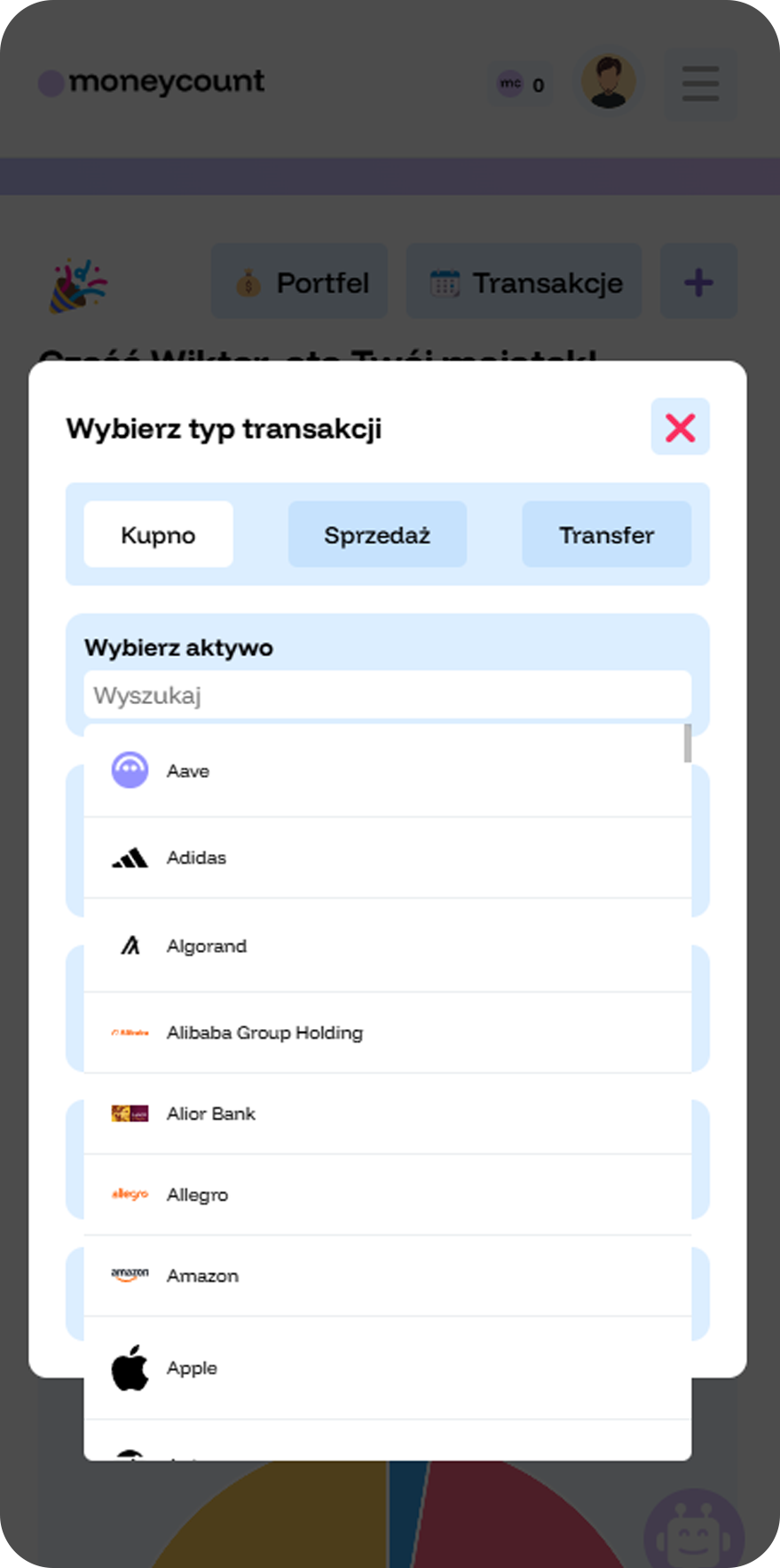Screen dimensions: 780x1568
Task: Click the user avatar profile picture
Action: 609,82
